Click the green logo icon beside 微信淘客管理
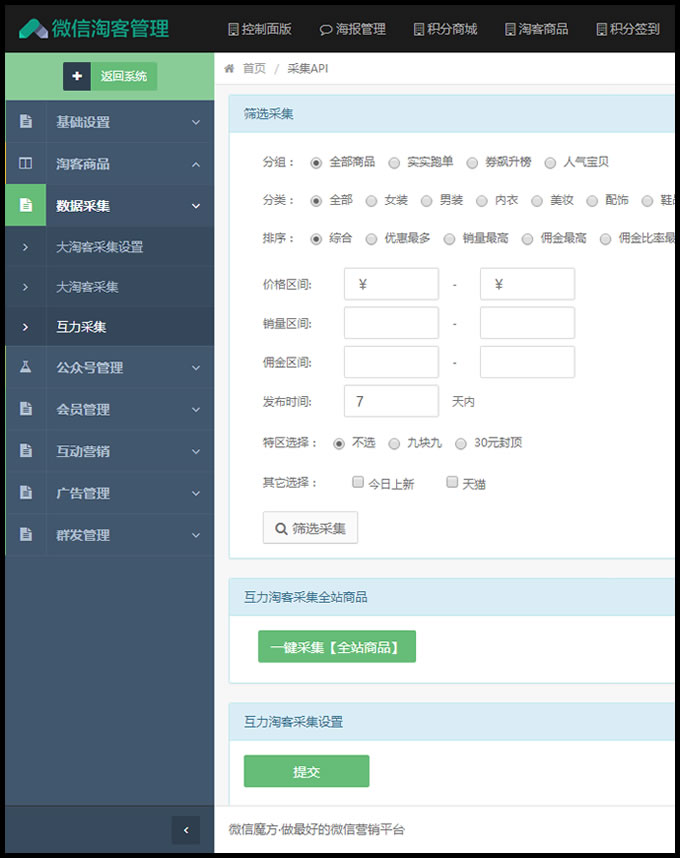Screen dimensions: 680x858 (33, 28)
